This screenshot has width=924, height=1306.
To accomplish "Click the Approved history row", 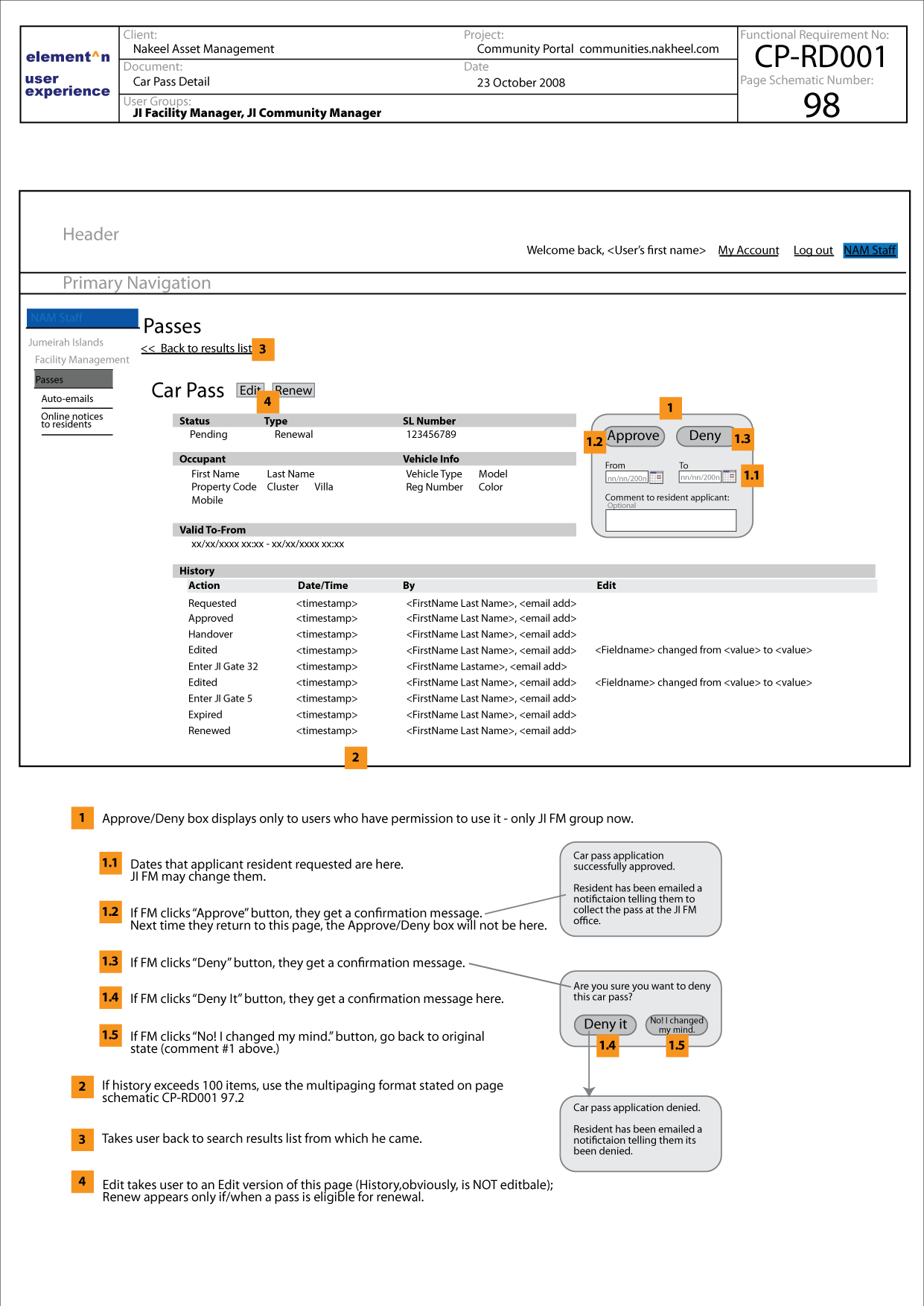I will click(382, 619).
